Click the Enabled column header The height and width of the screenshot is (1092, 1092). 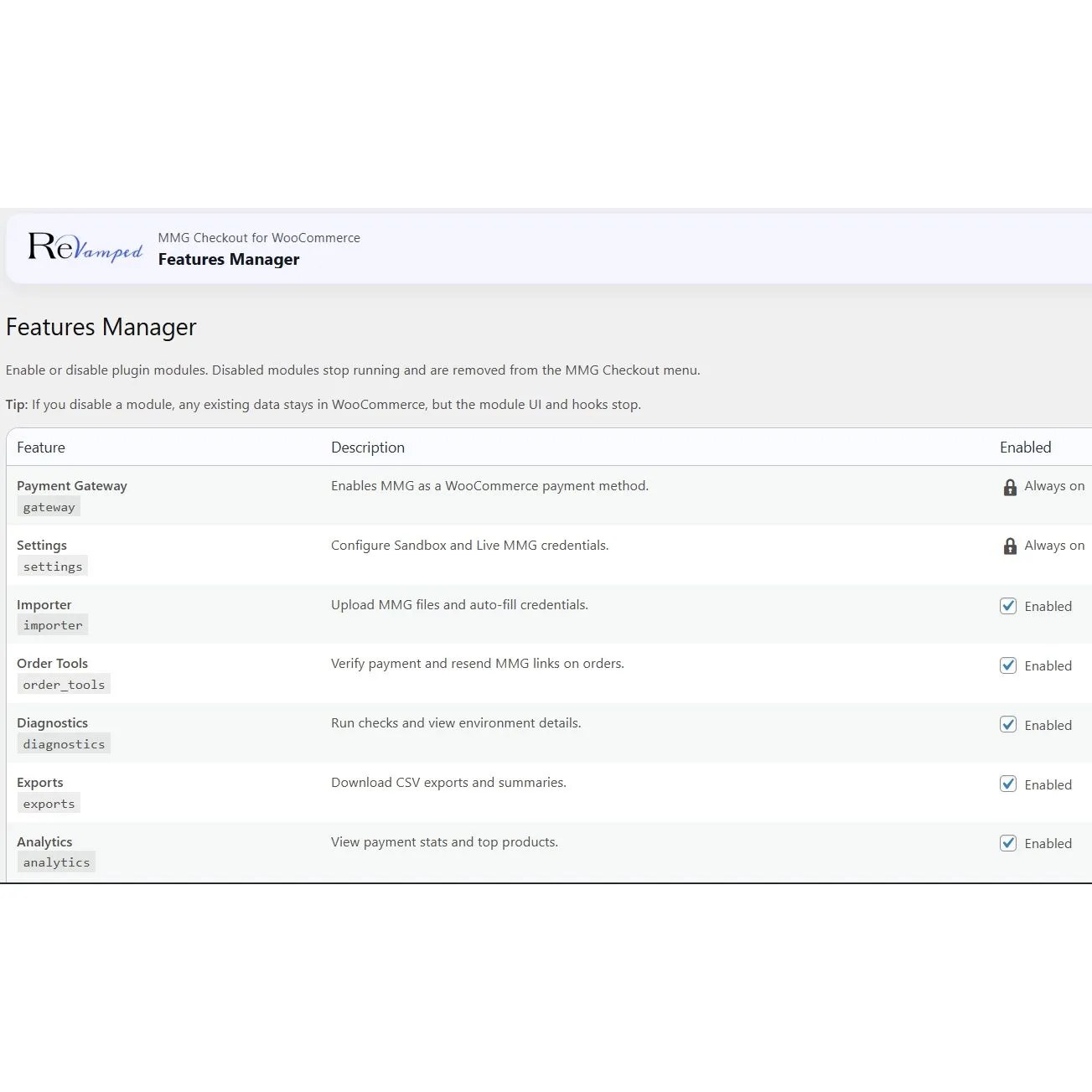pos(1025,448)
